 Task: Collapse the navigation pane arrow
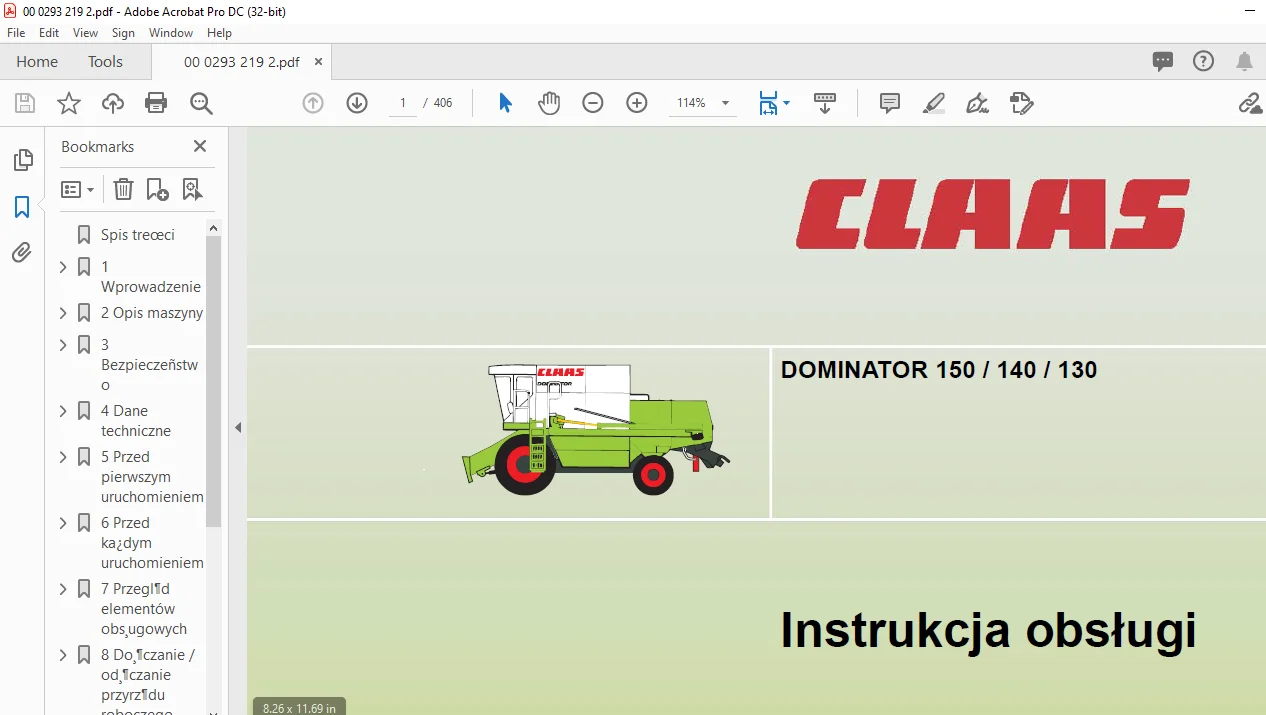[x=238, y=427]
